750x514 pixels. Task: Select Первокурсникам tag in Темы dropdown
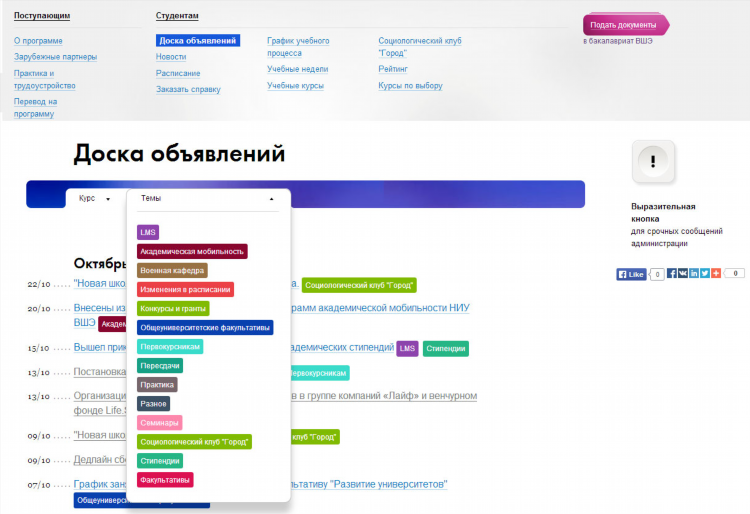pos(170,347)
